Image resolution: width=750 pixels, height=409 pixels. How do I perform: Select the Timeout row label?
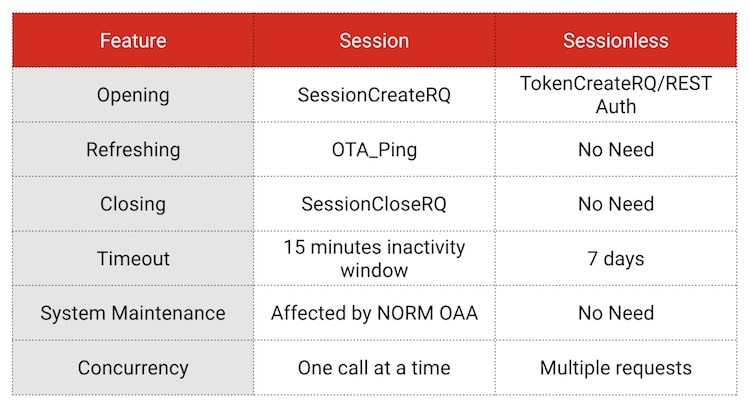point(133,258)
